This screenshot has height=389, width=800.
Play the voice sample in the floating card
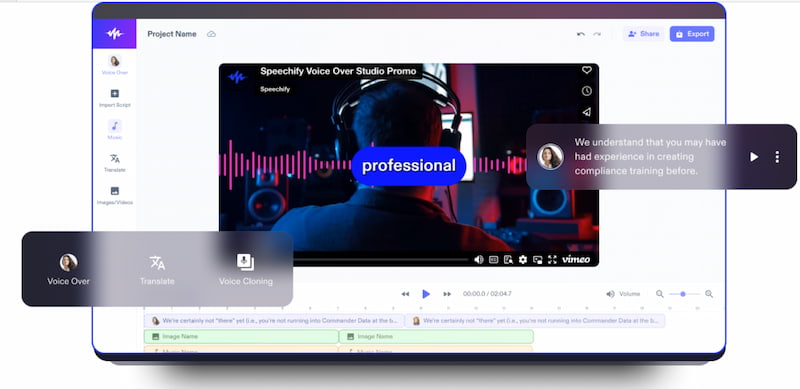(754, 157)
